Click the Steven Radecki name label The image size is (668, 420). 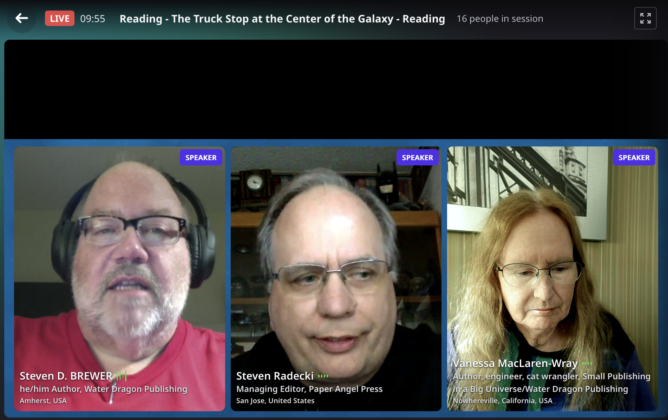tap(275, 376)
